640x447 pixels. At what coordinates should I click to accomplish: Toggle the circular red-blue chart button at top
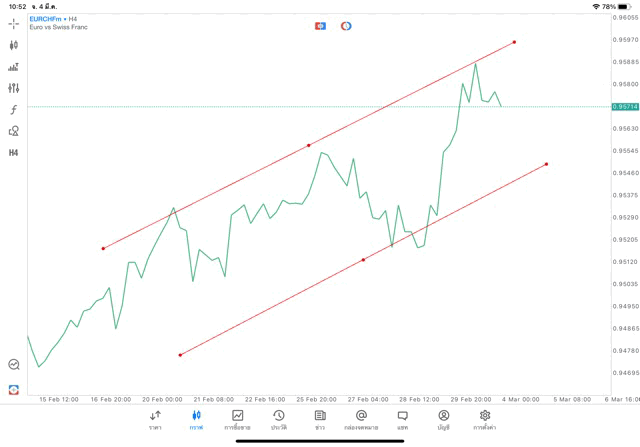click(346, 26)
